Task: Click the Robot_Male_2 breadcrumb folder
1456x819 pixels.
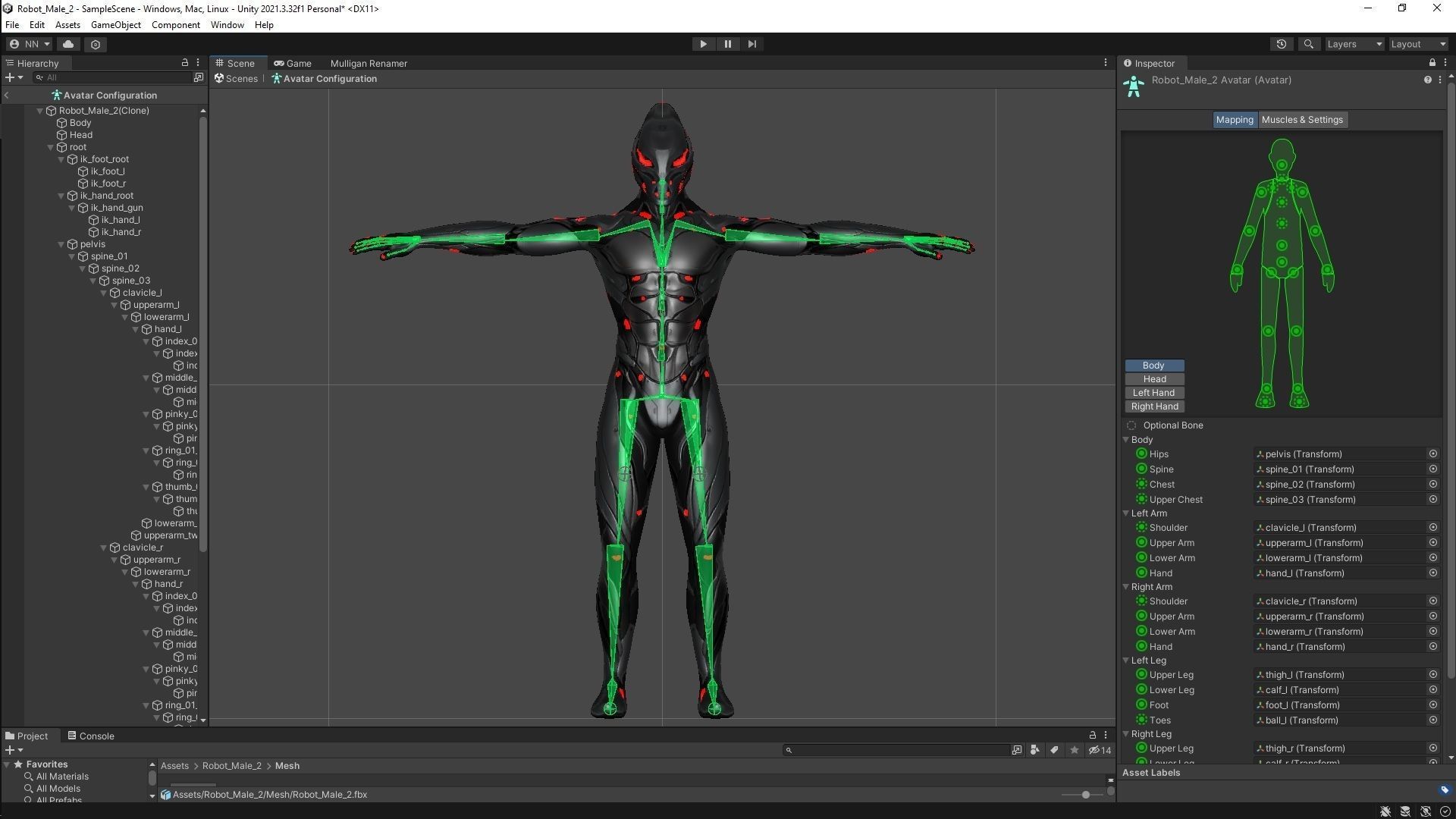Action: (231, 766)
